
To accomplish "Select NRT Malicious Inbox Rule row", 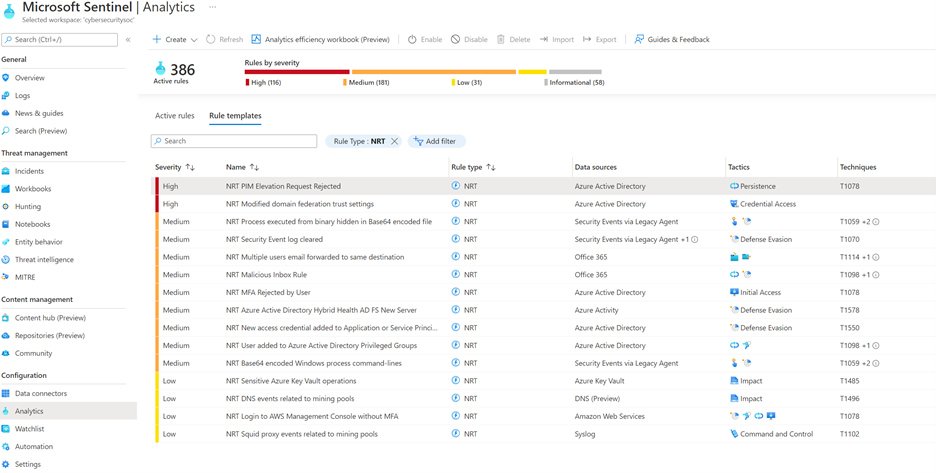I will coord(543,275).
